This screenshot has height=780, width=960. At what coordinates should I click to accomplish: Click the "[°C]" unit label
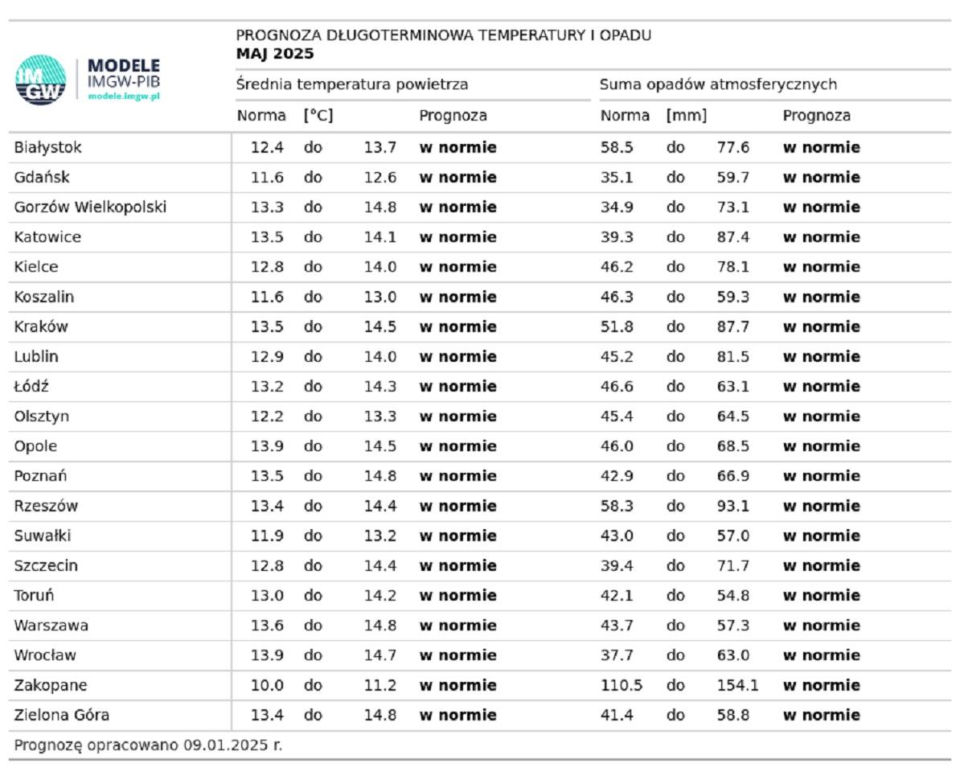click(318, 116)
